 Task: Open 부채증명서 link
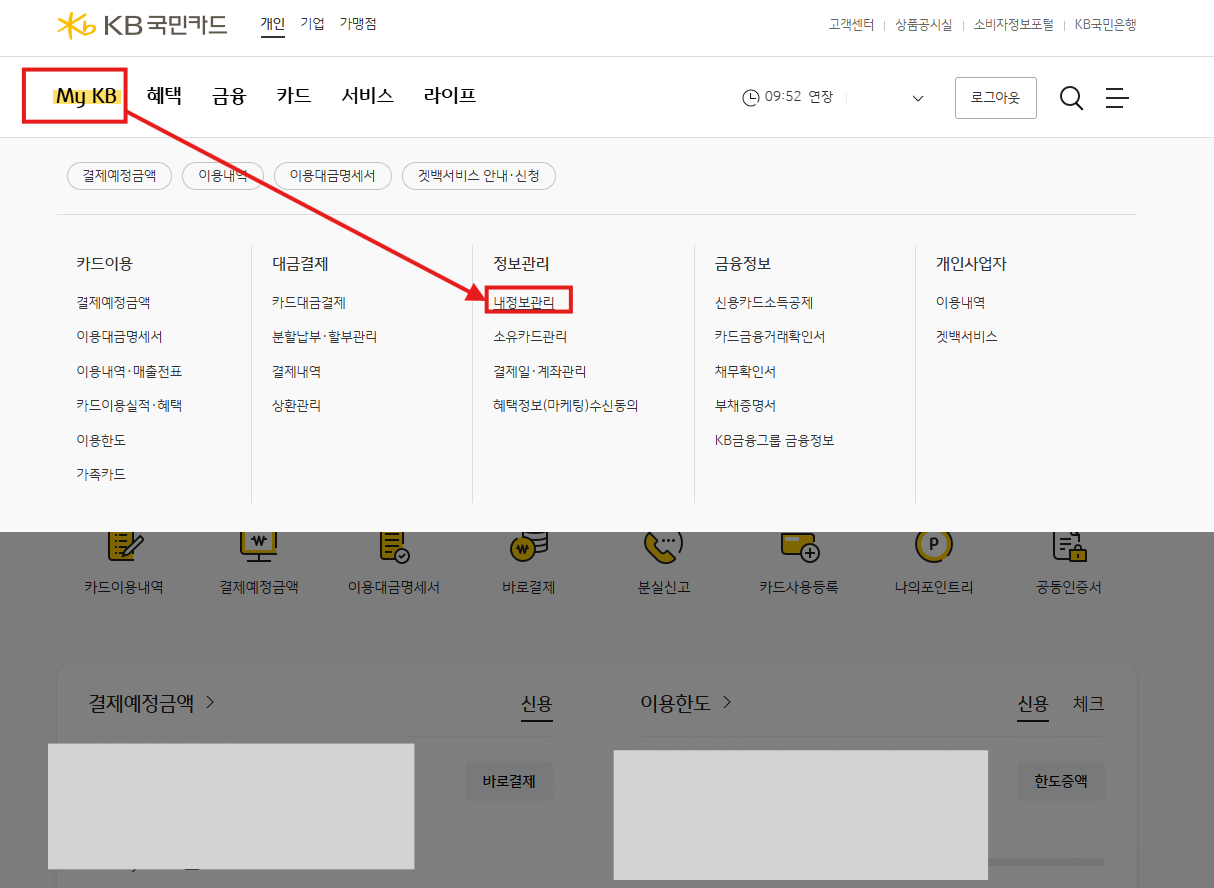(x=745, y=405)
